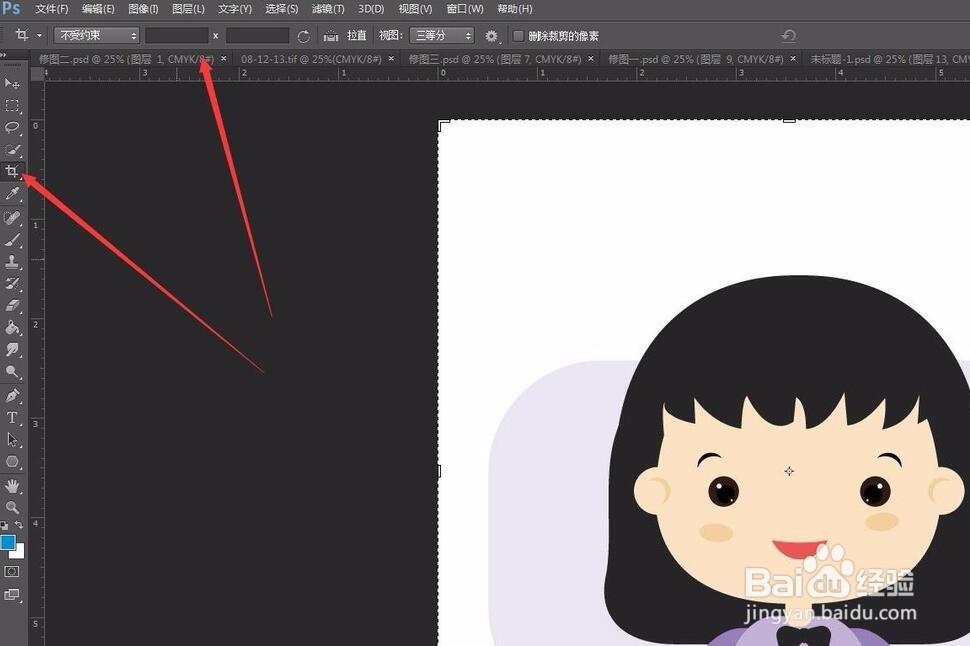Screen dimensions: 970x646
Task: Select the Brush tool
Action: [12, 240]
